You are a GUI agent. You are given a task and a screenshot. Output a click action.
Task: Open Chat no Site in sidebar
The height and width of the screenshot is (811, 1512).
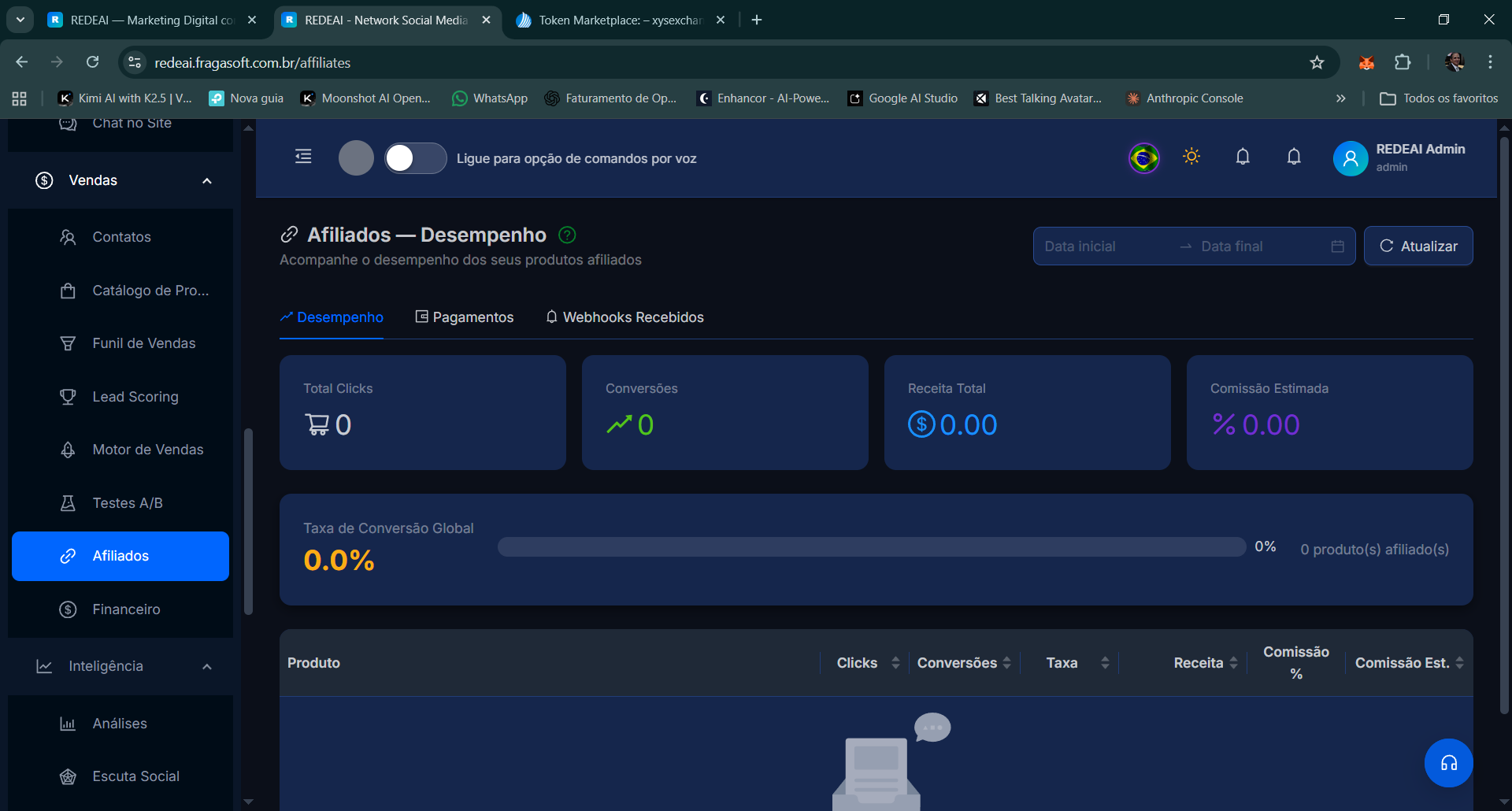point(120,124)
